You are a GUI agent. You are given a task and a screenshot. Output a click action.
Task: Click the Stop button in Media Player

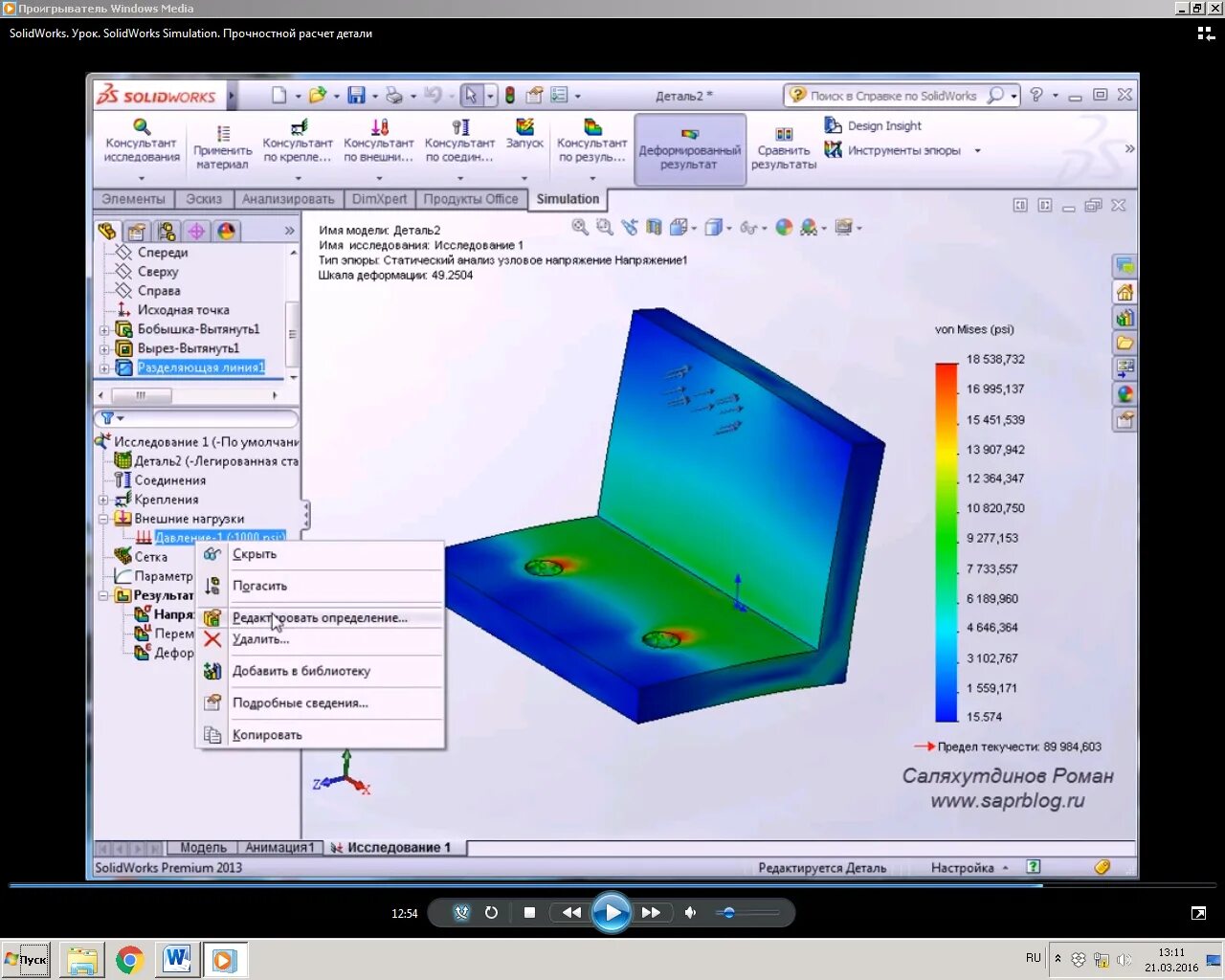[x=529, y=912]
